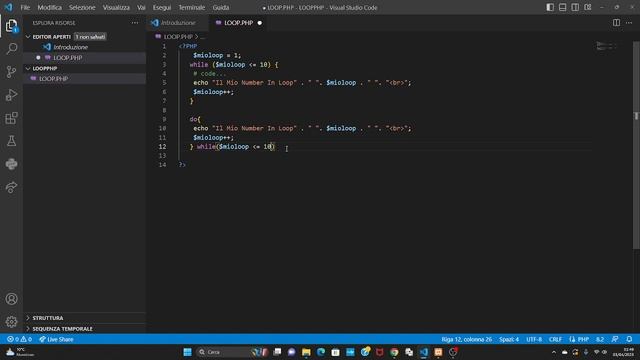Click 'Riga 12, colonna 26' status entry
The height and width of the screenshot is (360, 640).
tap(467, 339)
